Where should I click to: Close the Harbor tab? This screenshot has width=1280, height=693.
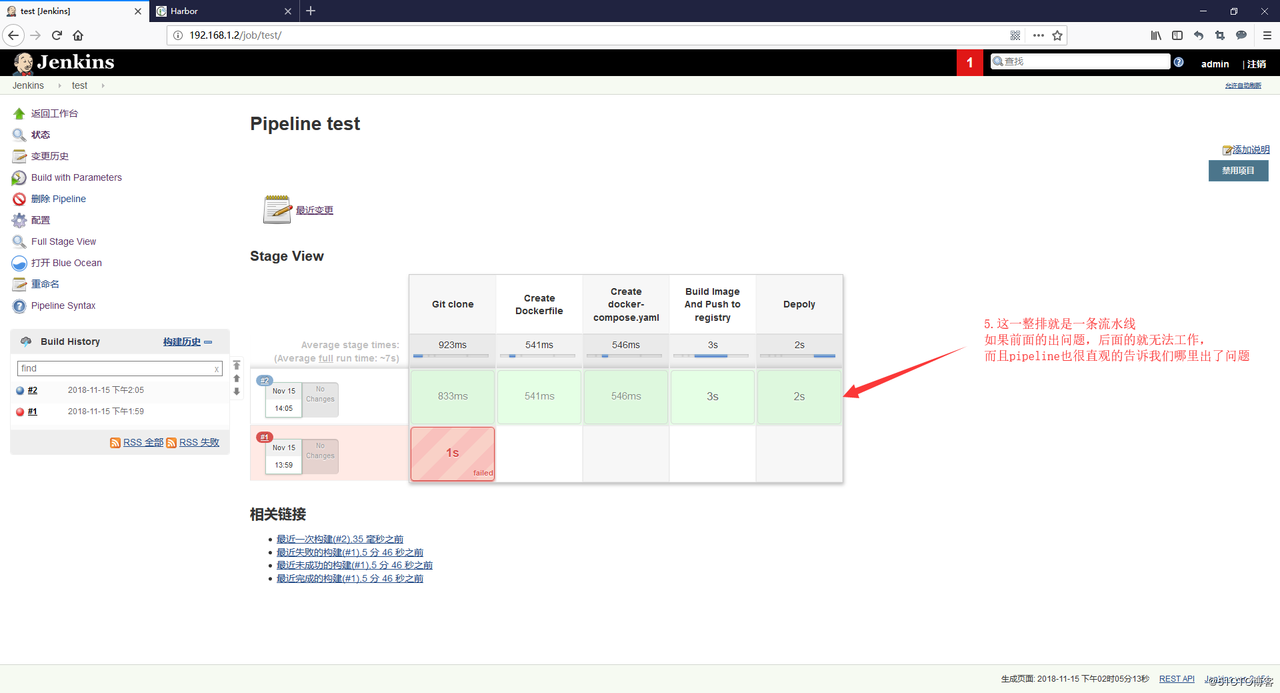pos(288,11)
